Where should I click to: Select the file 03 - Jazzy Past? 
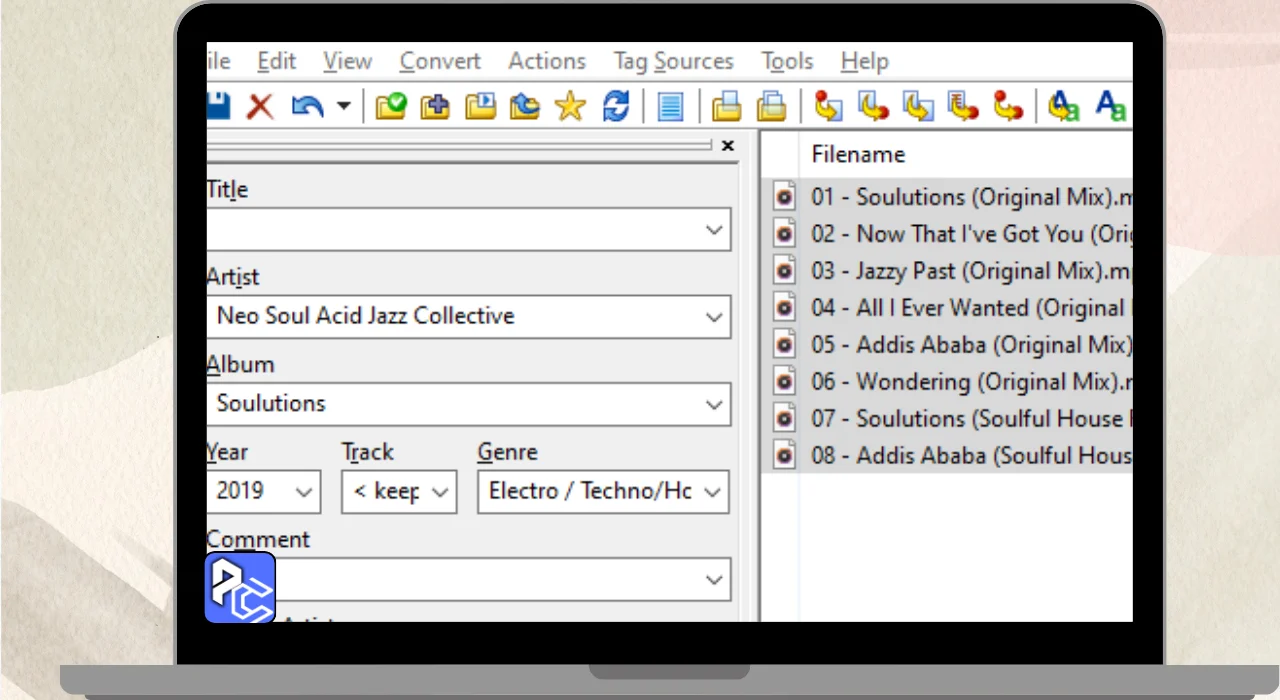coord(960,271)
